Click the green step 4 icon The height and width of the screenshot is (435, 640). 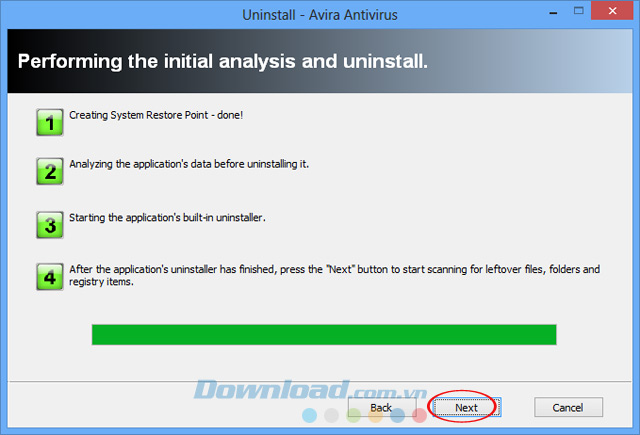pyautogui.click(x=50, y=277)
